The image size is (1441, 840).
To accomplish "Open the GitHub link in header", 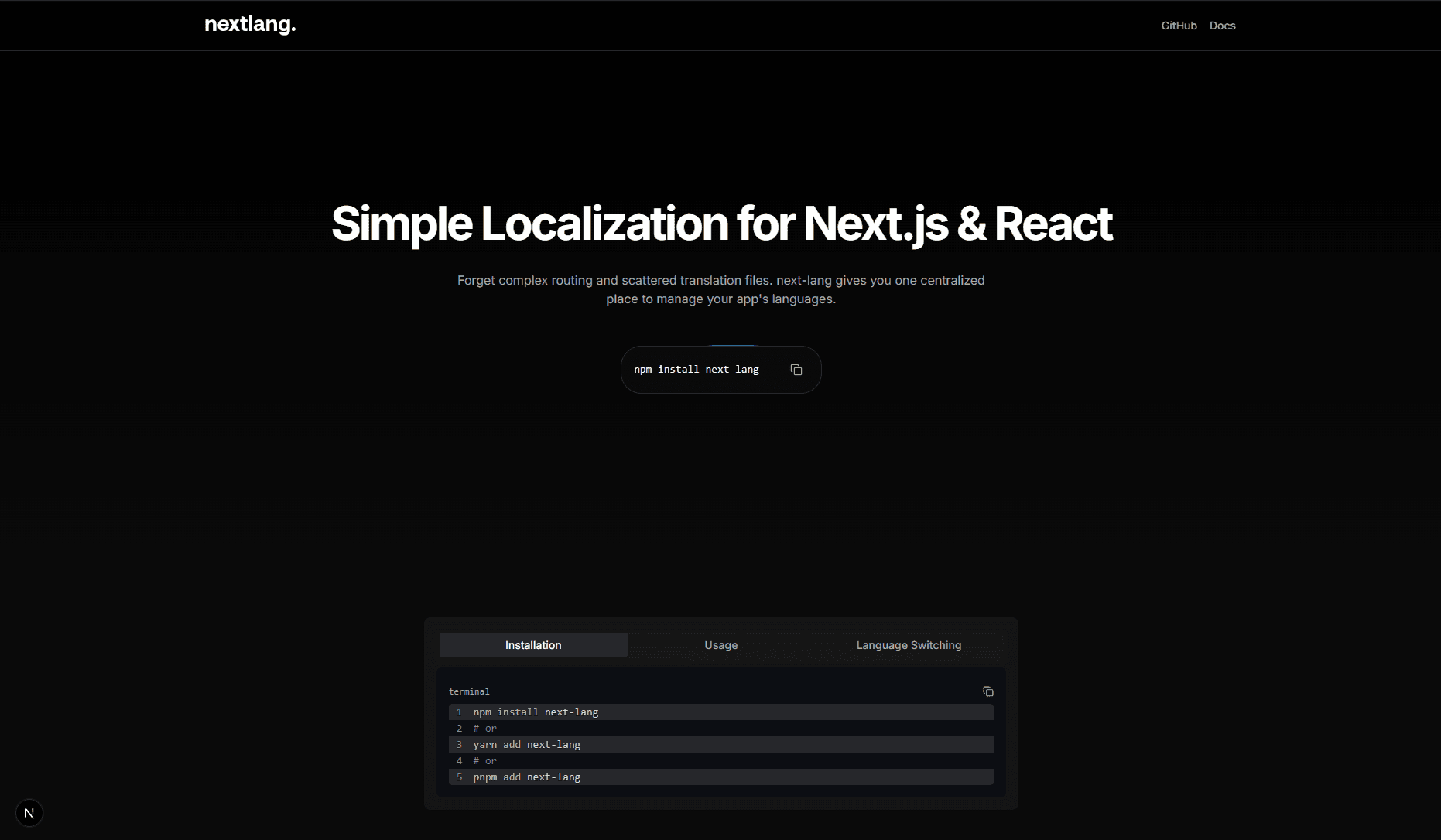I will point(1179,26).
